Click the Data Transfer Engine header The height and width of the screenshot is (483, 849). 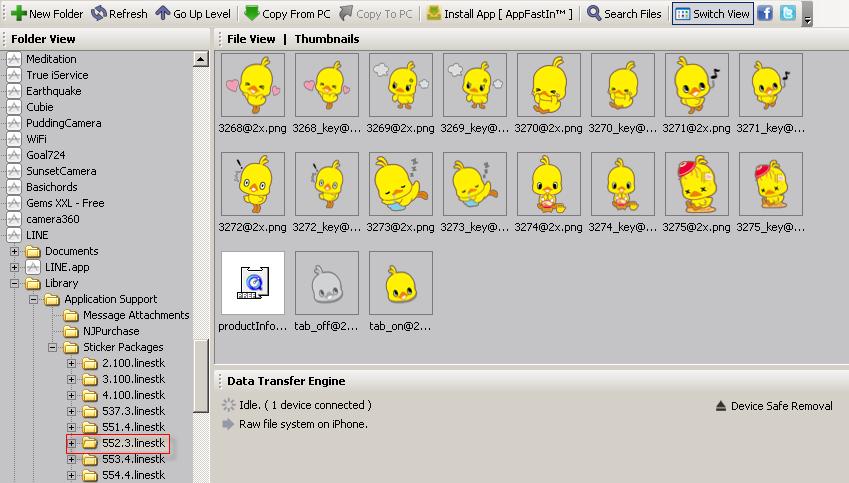pos(286,381)
